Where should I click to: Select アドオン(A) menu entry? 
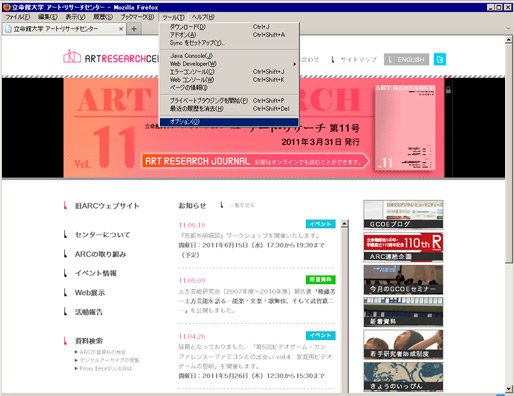click(x=229, y=35)
